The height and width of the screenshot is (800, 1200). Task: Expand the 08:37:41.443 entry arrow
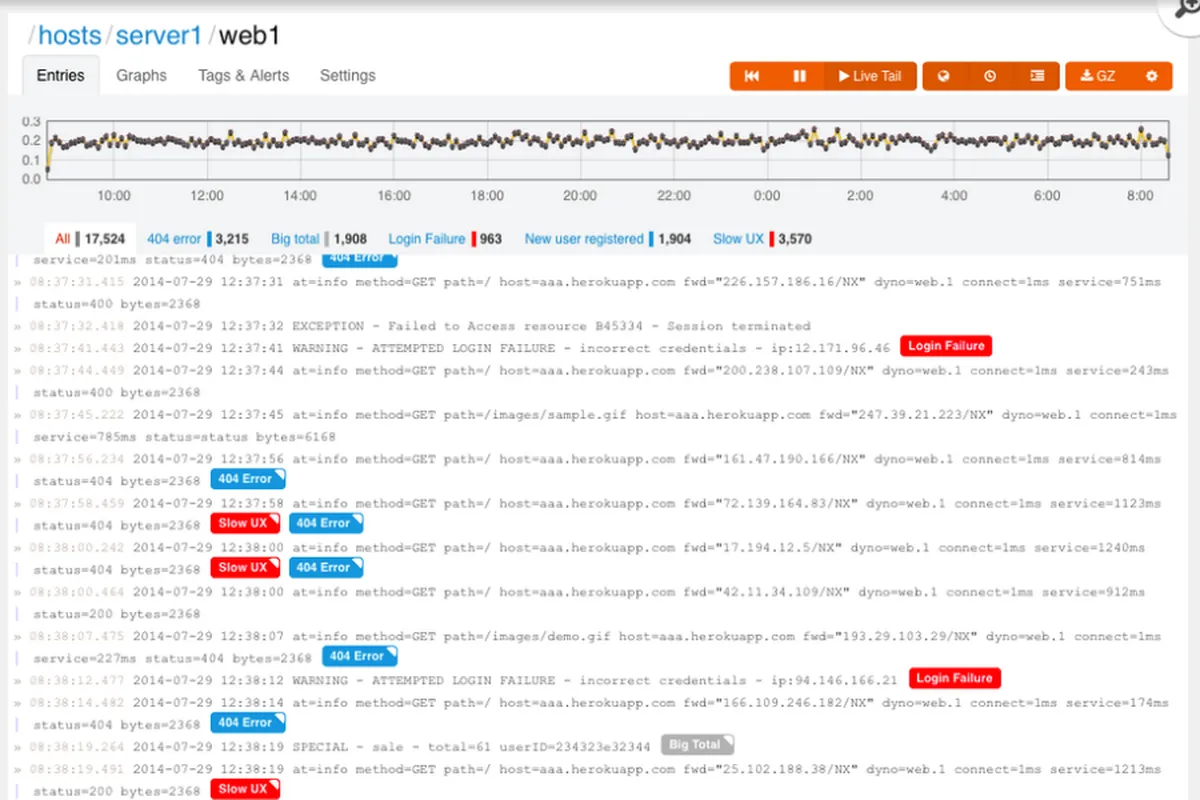pos(17,348)
